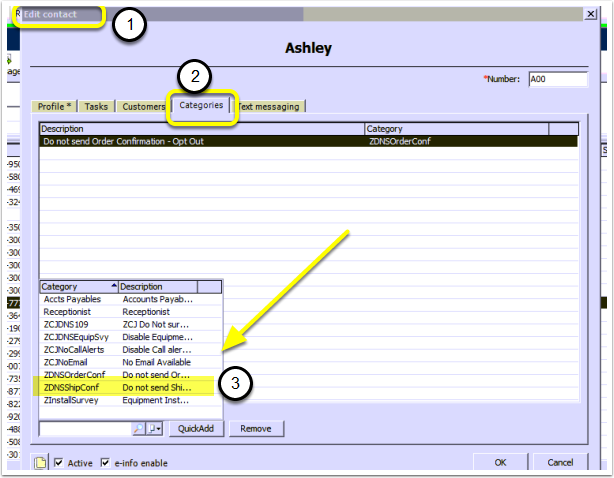614x478 pixels.
Task: Click the QuickAdd button
Action: point(196,429)
